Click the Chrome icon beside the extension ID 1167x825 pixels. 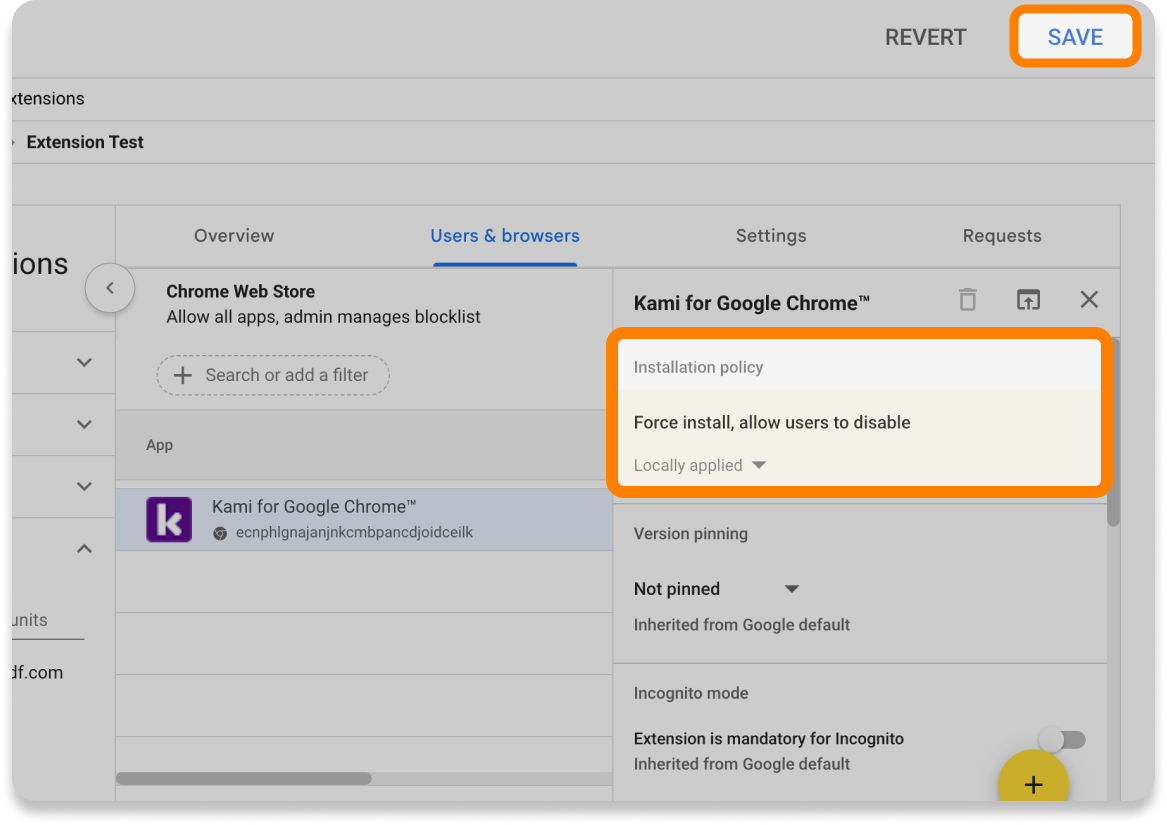point(220,533)
